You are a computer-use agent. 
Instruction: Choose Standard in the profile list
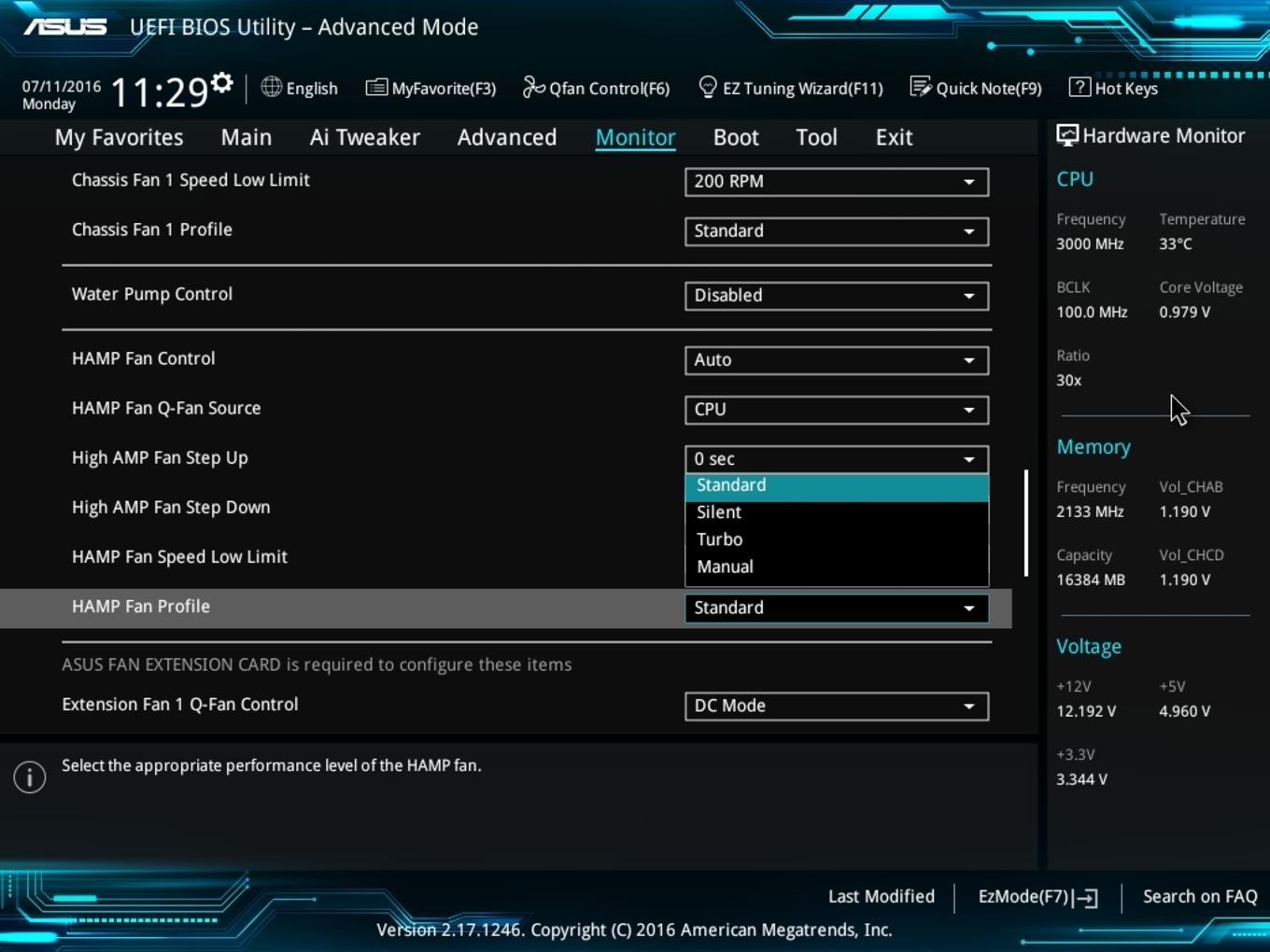tap(837, 485)
